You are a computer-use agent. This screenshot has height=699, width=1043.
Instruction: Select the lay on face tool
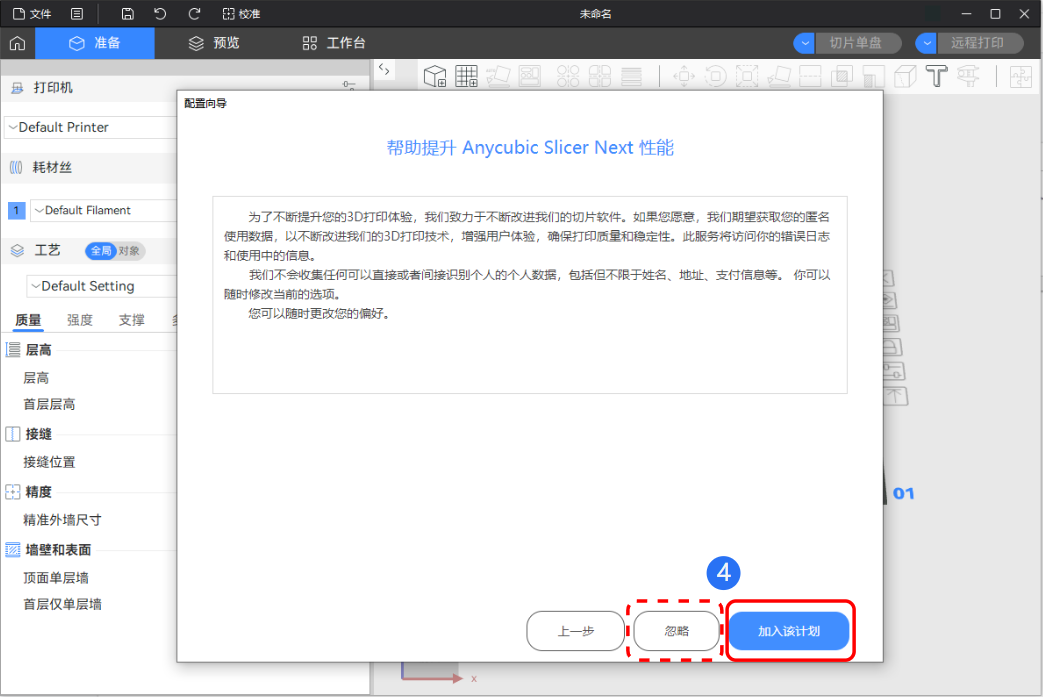(x=778, y=76)
